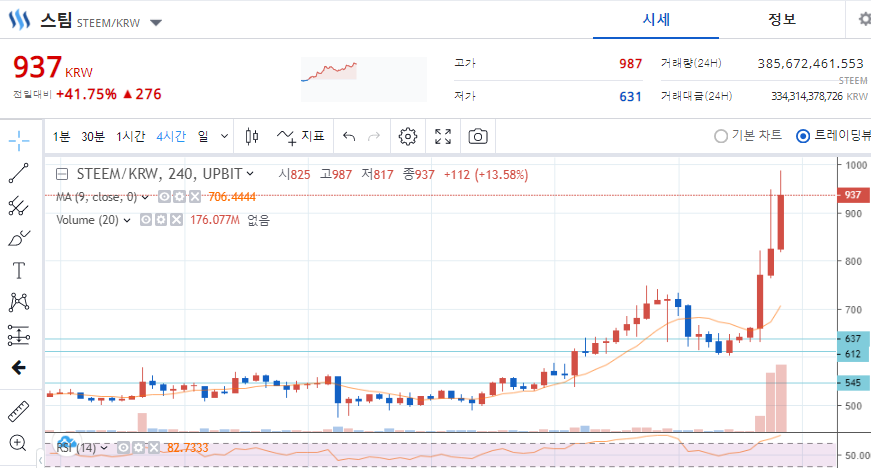Screen dimensions: 871x468
Task: Click the 82.7333 RSI value
Action: [188, 447]
